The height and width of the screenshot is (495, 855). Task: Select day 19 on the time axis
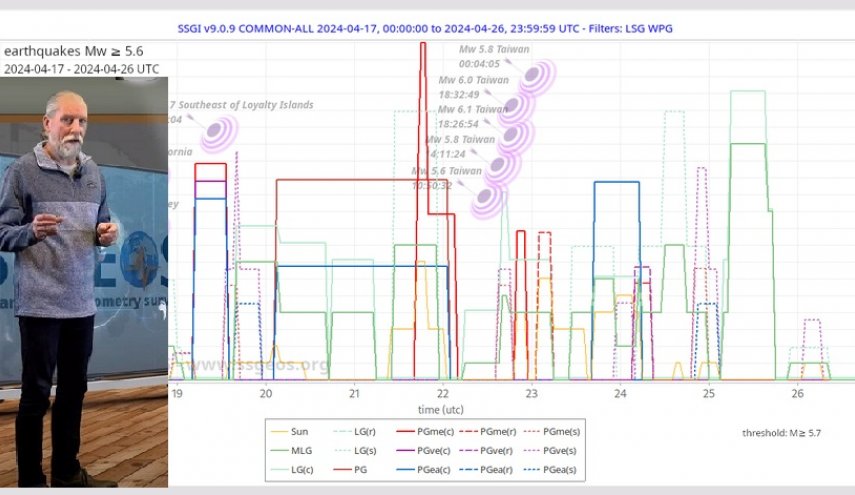point(177,393)
